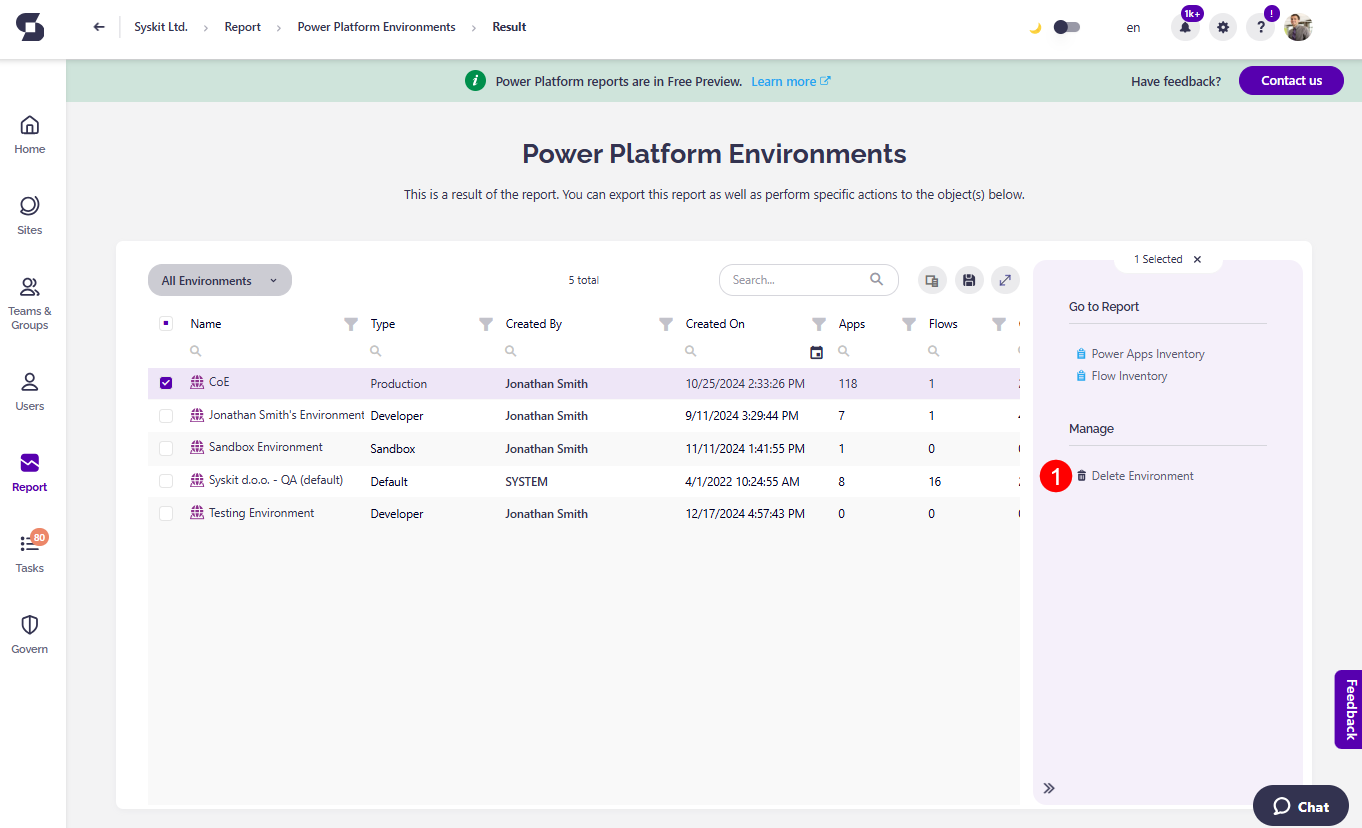Open the Govern section
The image size is (1362, 828).
(x=29, y=634)
